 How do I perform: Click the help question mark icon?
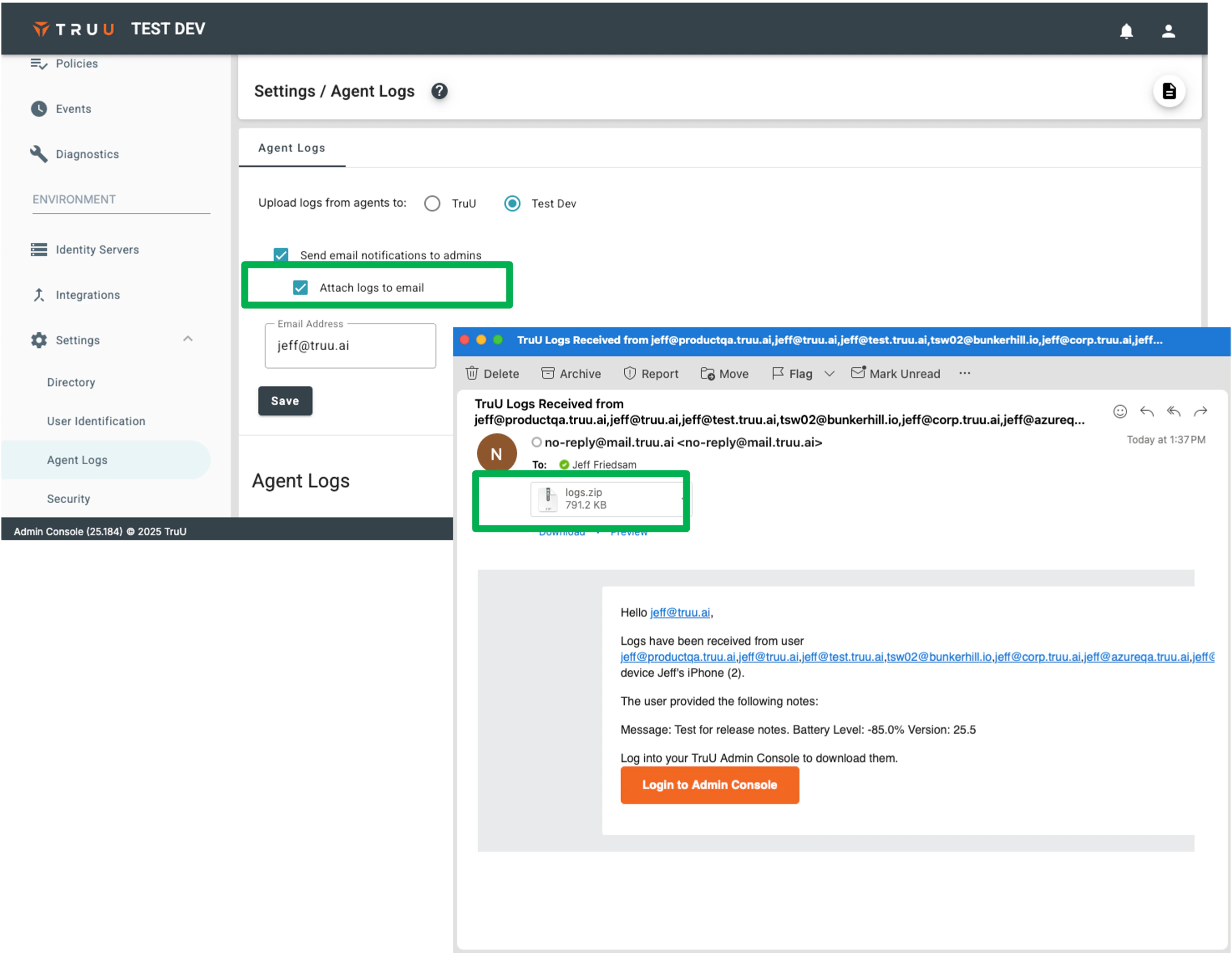tap(439, 91)
